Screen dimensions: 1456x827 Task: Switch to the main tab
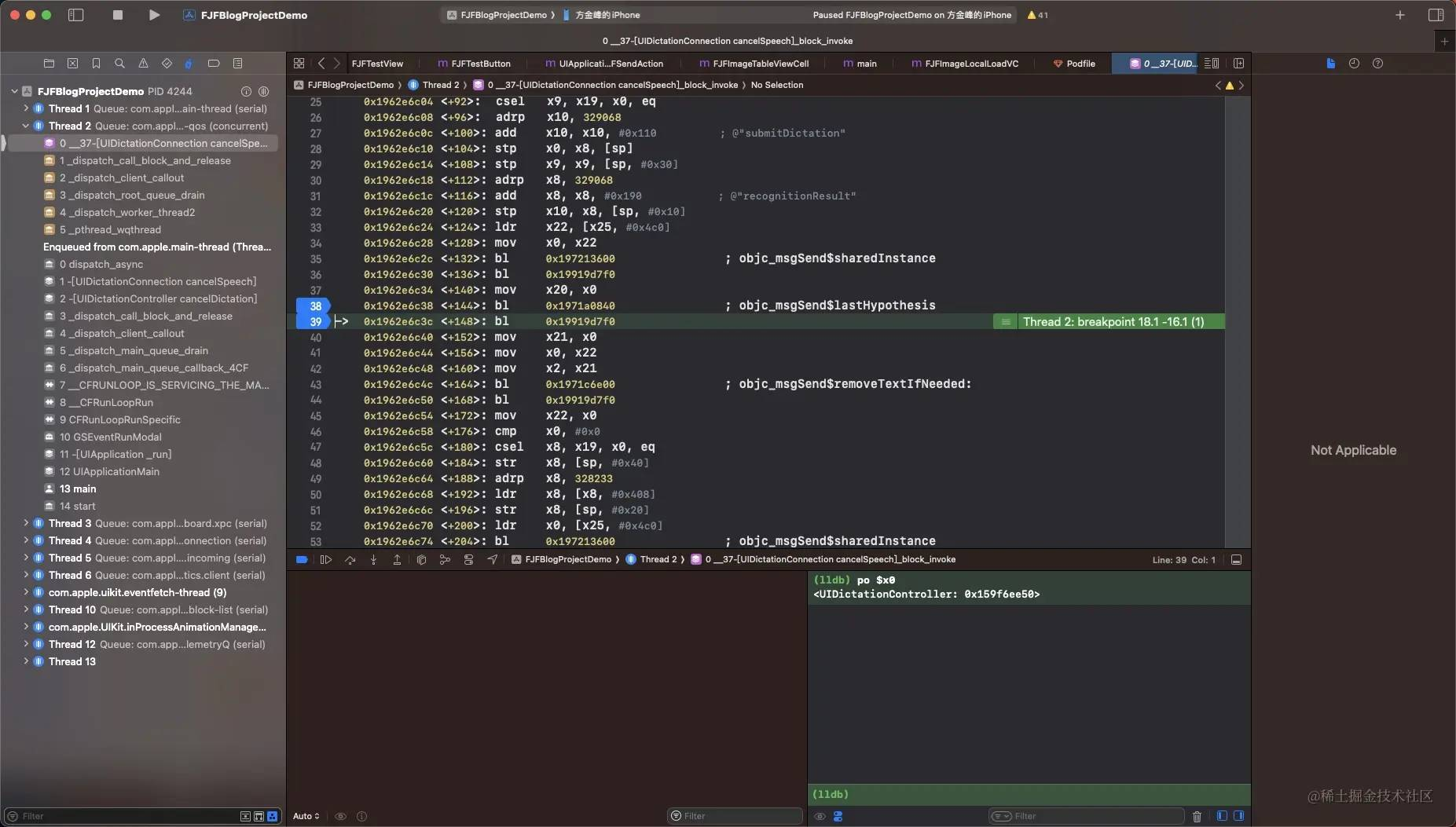[860, 64]
